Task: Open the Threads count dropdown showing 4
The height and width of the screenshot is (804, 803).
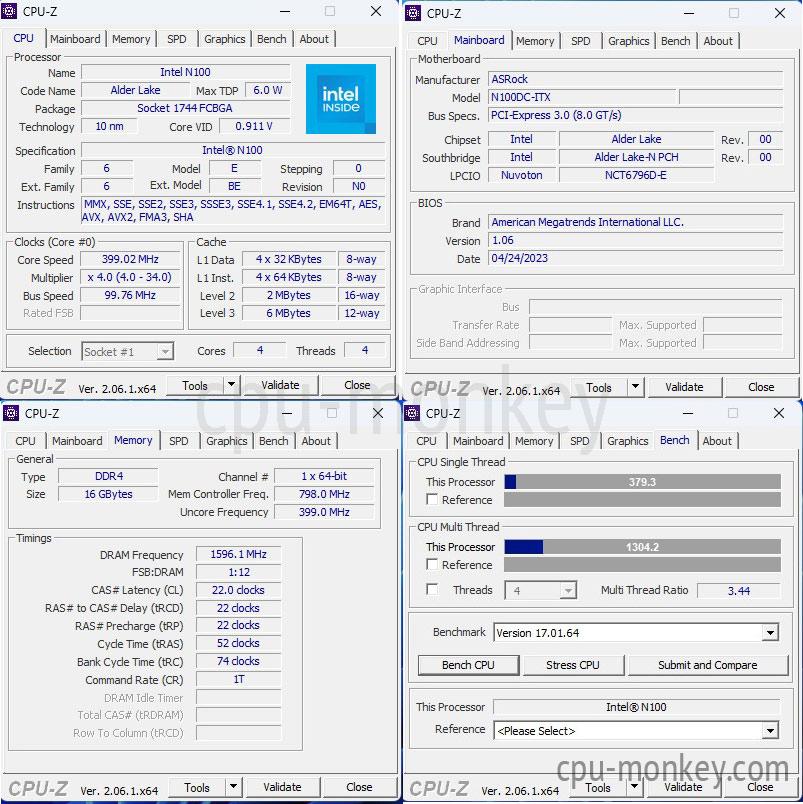Action: tap(568, 591)
